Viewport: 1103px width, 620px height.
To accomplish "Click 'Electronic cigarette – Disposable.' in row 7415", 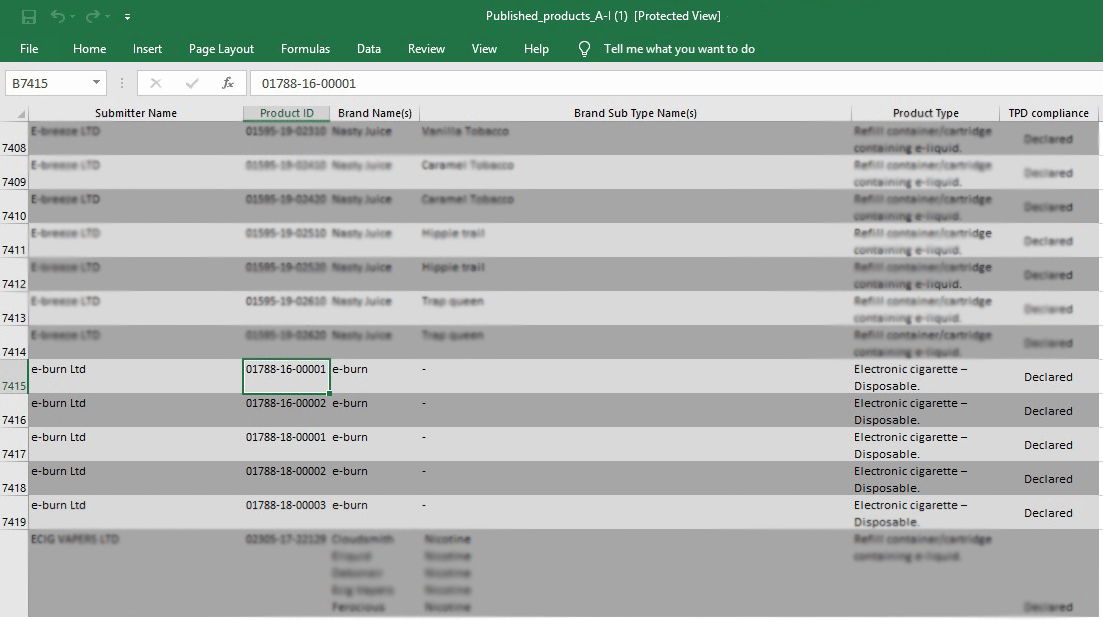I will [x=925, y=377].
